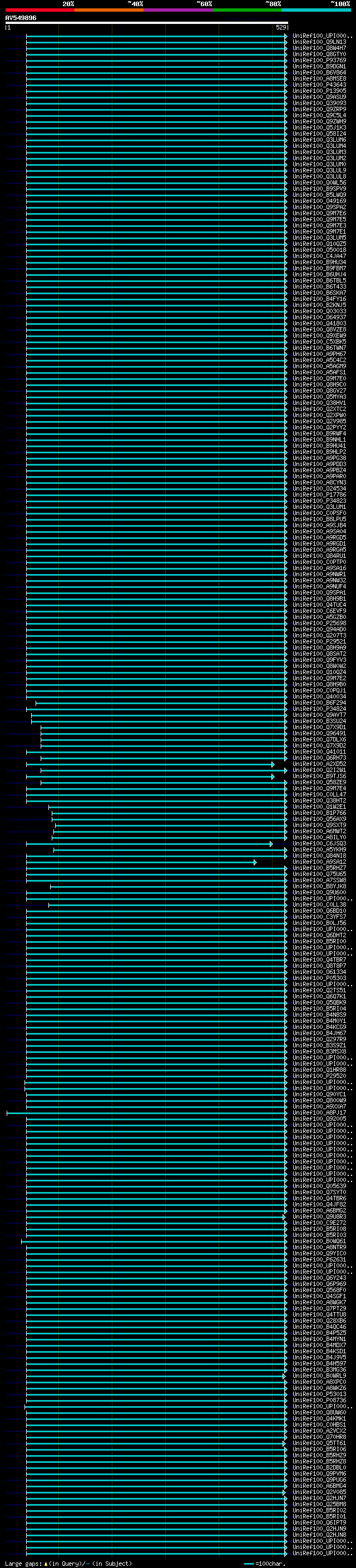Open hit UniRef100_P93769
The image size is (356, 1568).
pyautogui.click(x=319, y=60)
